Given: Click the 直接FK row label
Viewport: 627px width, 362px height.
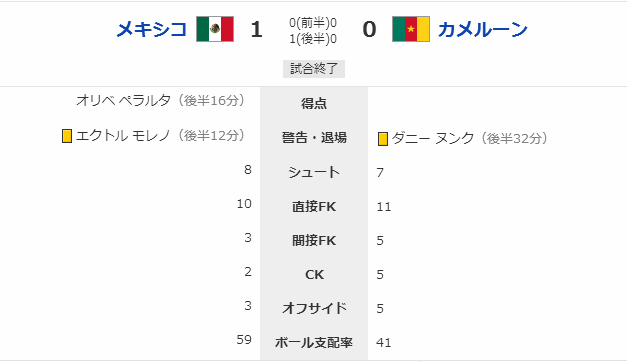Looking at the screenshot, I should (314, 207).
